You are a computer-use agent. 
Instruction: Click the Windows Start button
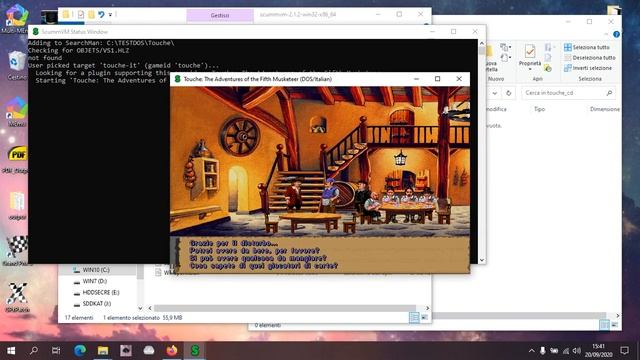[x=11, y=350]
